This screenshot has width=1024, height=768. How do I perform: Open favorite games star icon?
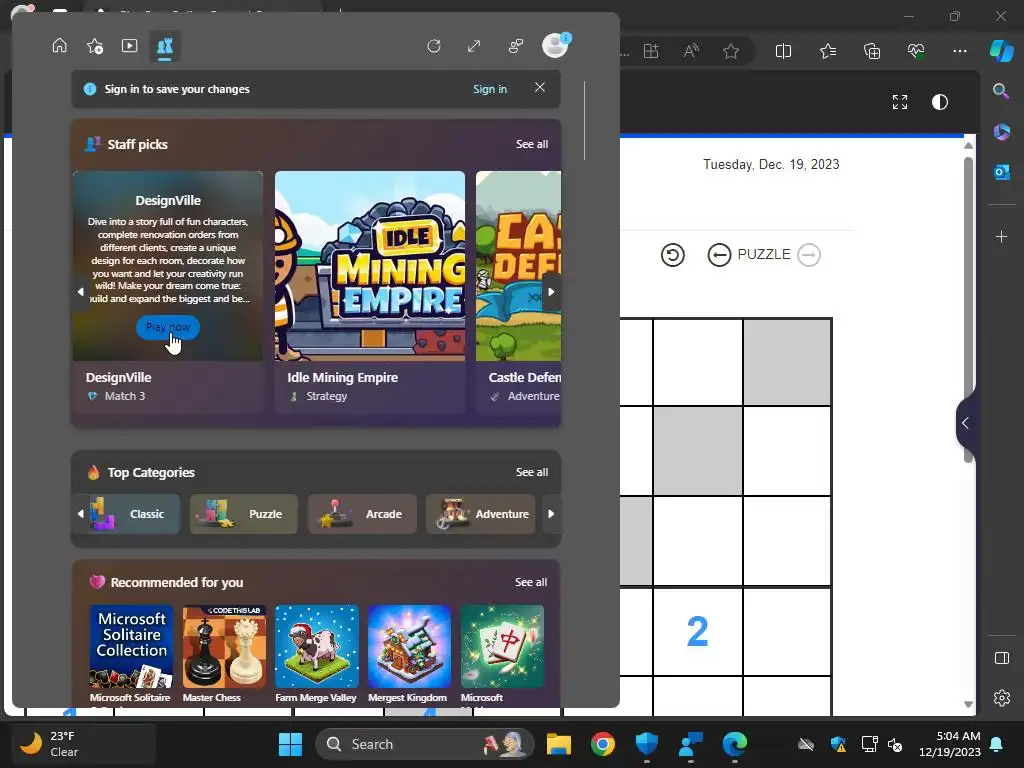click(x=95, y=46)
